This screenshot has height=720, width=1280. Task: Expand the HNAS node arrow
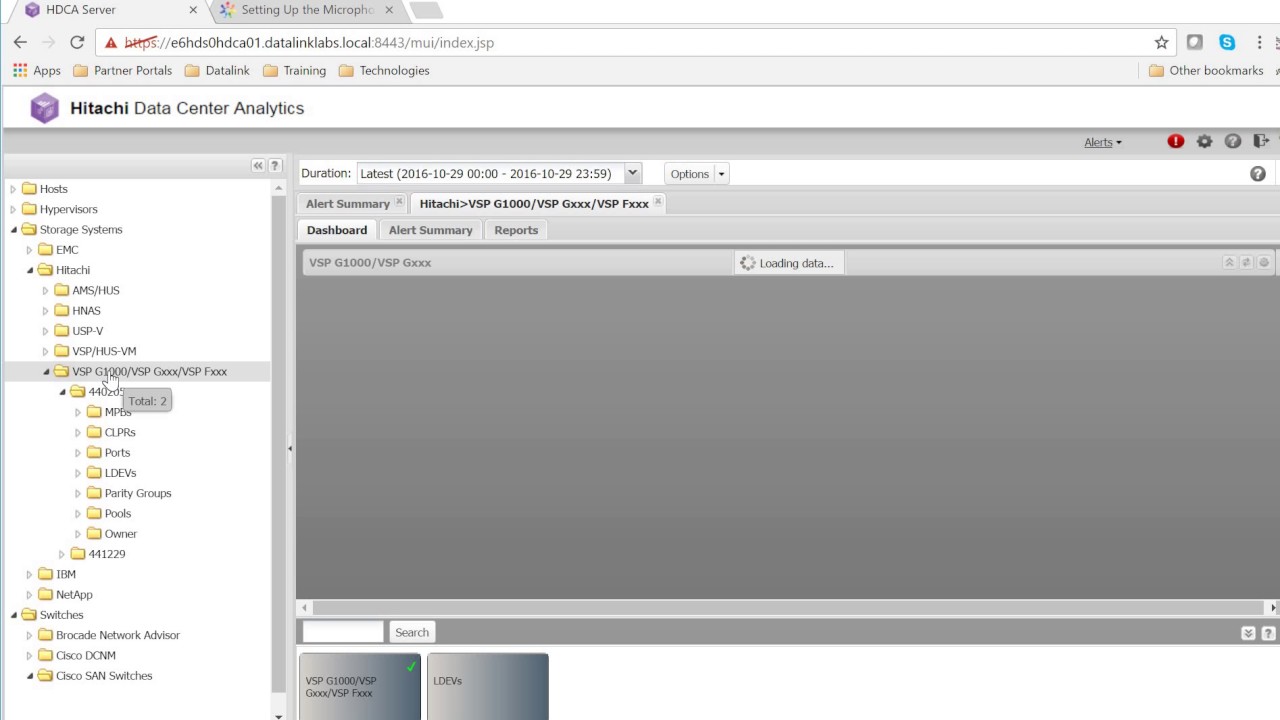(x=45, y=311)
